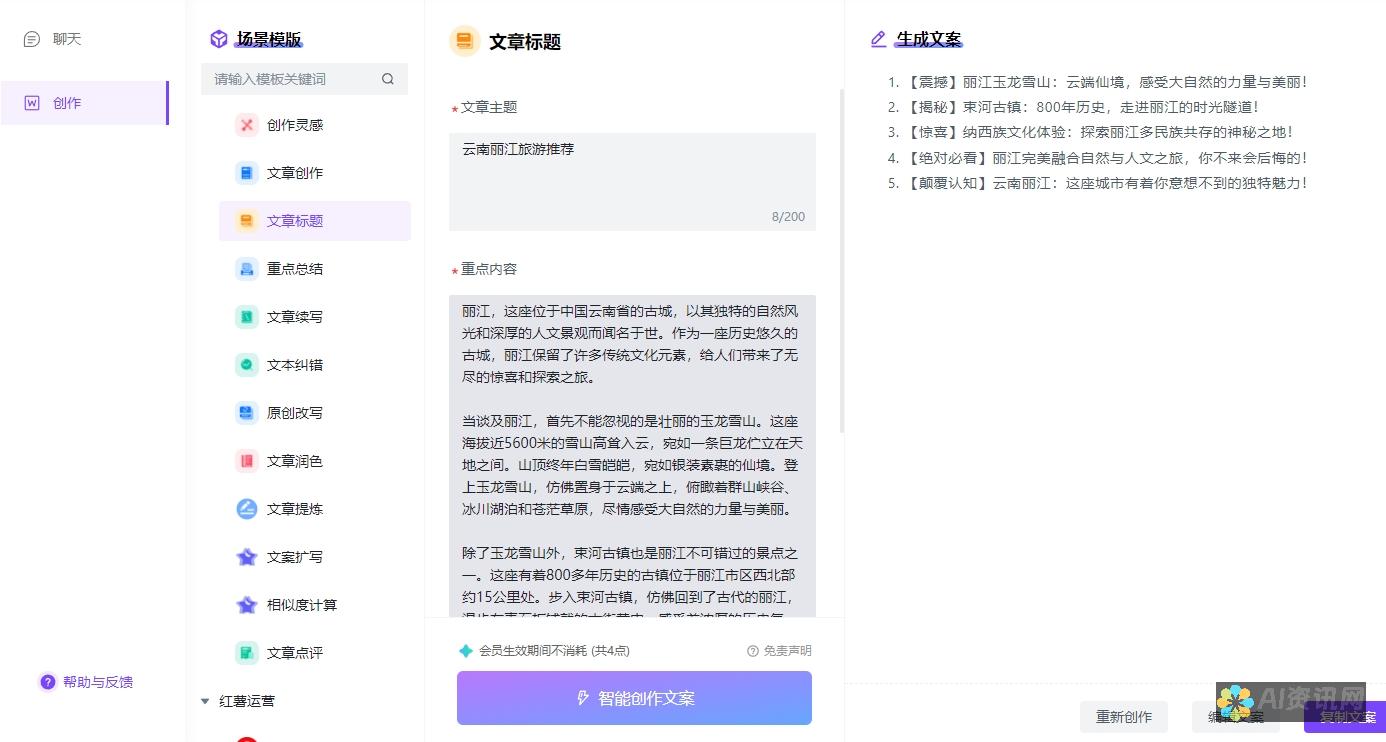Open the 原创改写 template label

[x=295, y=413]
